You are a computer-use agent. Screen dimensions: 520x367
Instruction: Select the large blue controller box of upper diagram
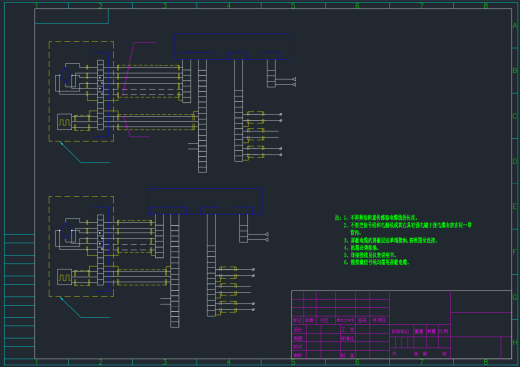click(x=232, y=46)
